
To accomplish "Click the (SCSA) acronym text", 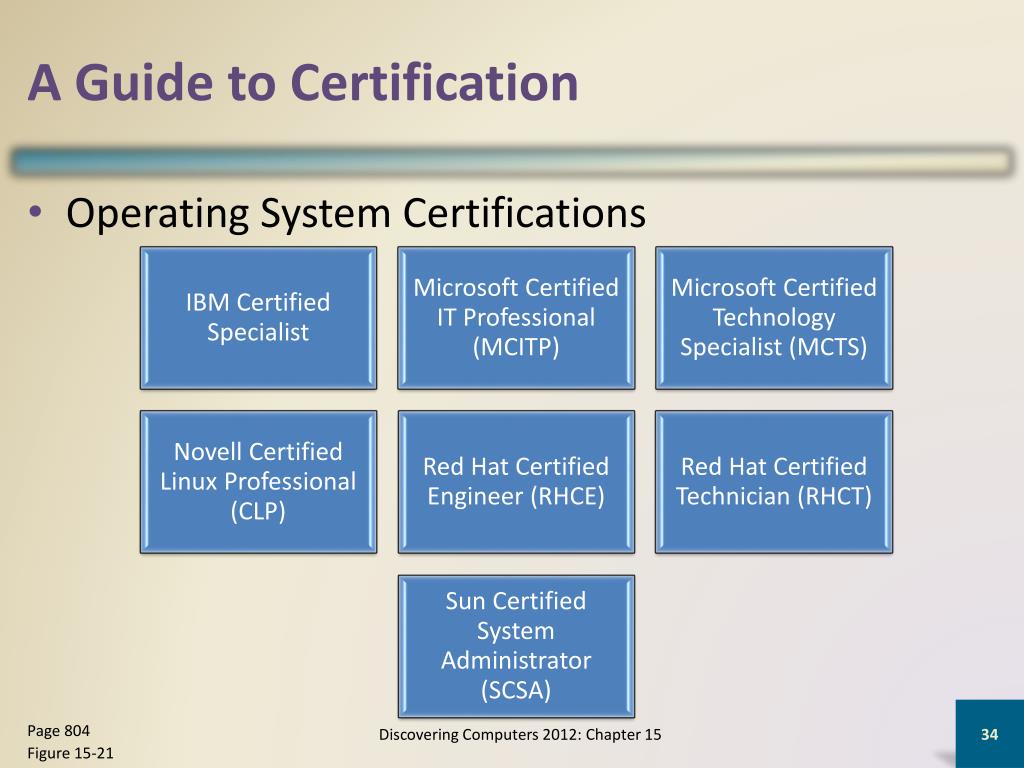I will coord(516,690).
